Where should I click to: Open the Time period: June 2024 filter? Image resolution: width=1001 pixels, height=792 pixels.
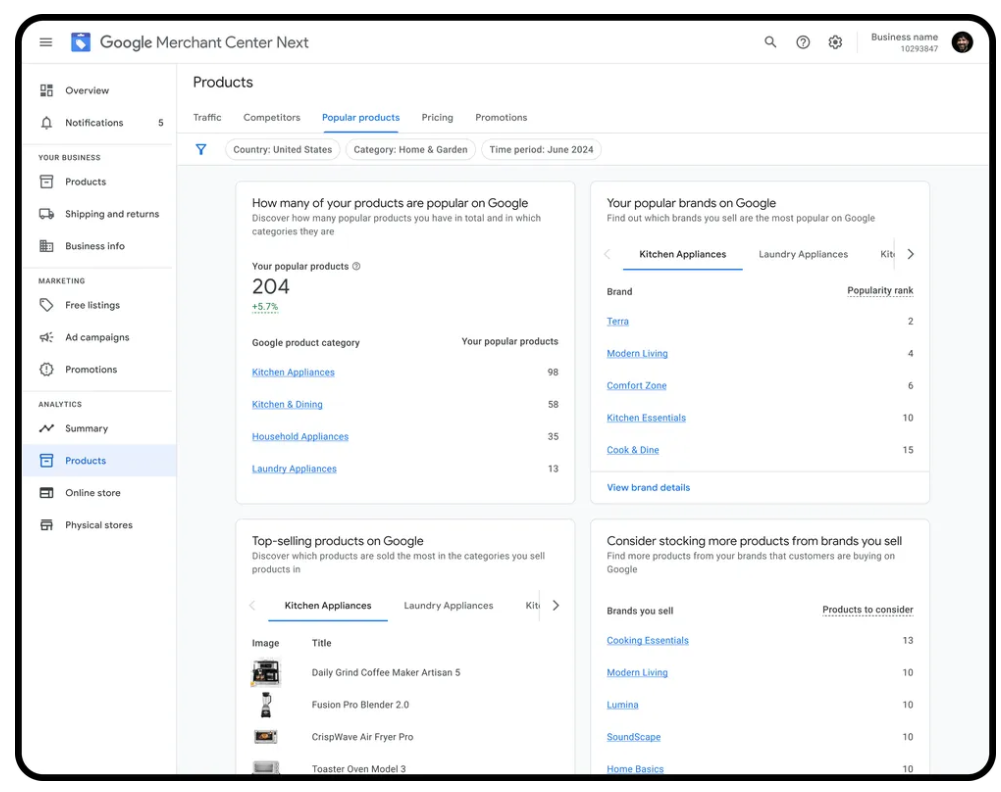[541, 150]
